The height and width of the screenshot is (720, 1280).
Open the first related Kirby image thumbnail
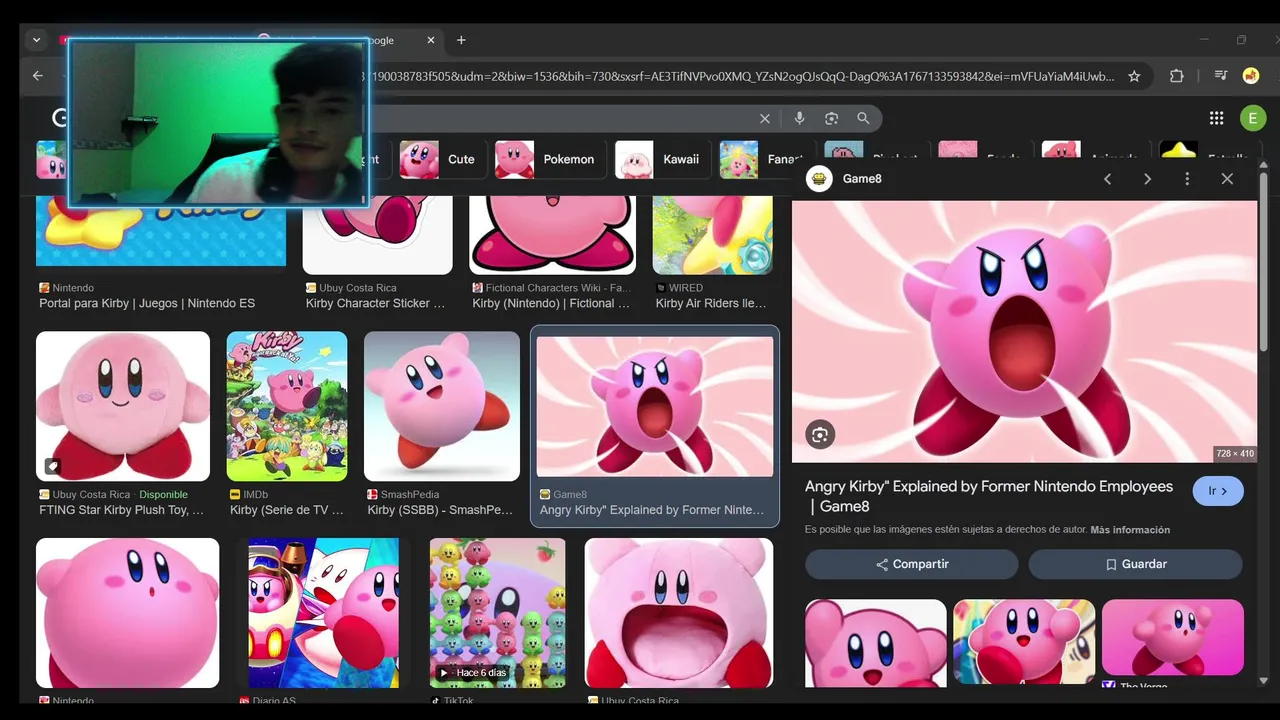click(x=876, y=643)
